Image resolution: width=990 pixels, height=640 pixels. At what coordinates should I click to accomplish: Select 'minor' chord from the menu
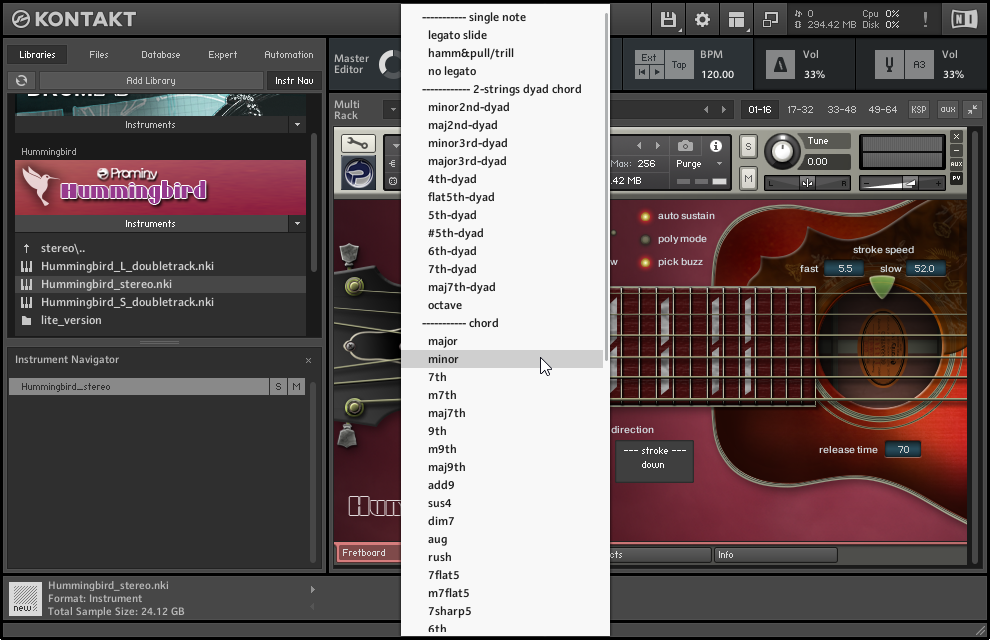[503, 359]
